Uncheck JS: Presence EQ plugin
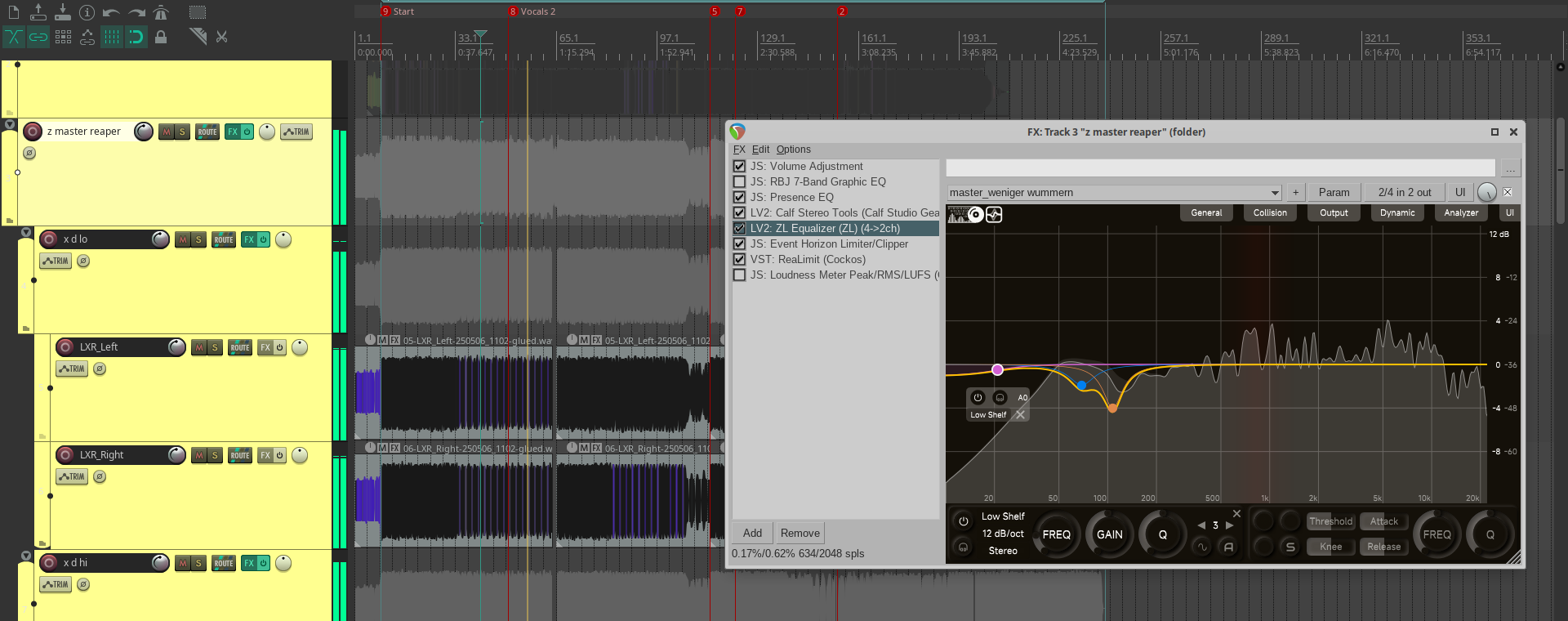 click(739, 197)
